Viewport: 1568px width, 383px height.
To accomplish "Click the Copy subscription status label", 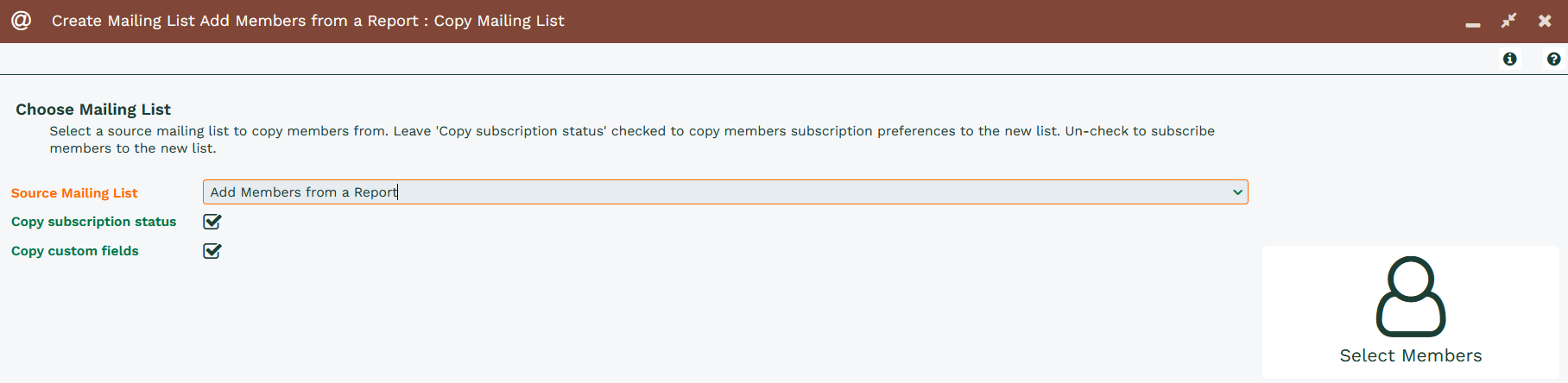I will click(x=93, y=222).
